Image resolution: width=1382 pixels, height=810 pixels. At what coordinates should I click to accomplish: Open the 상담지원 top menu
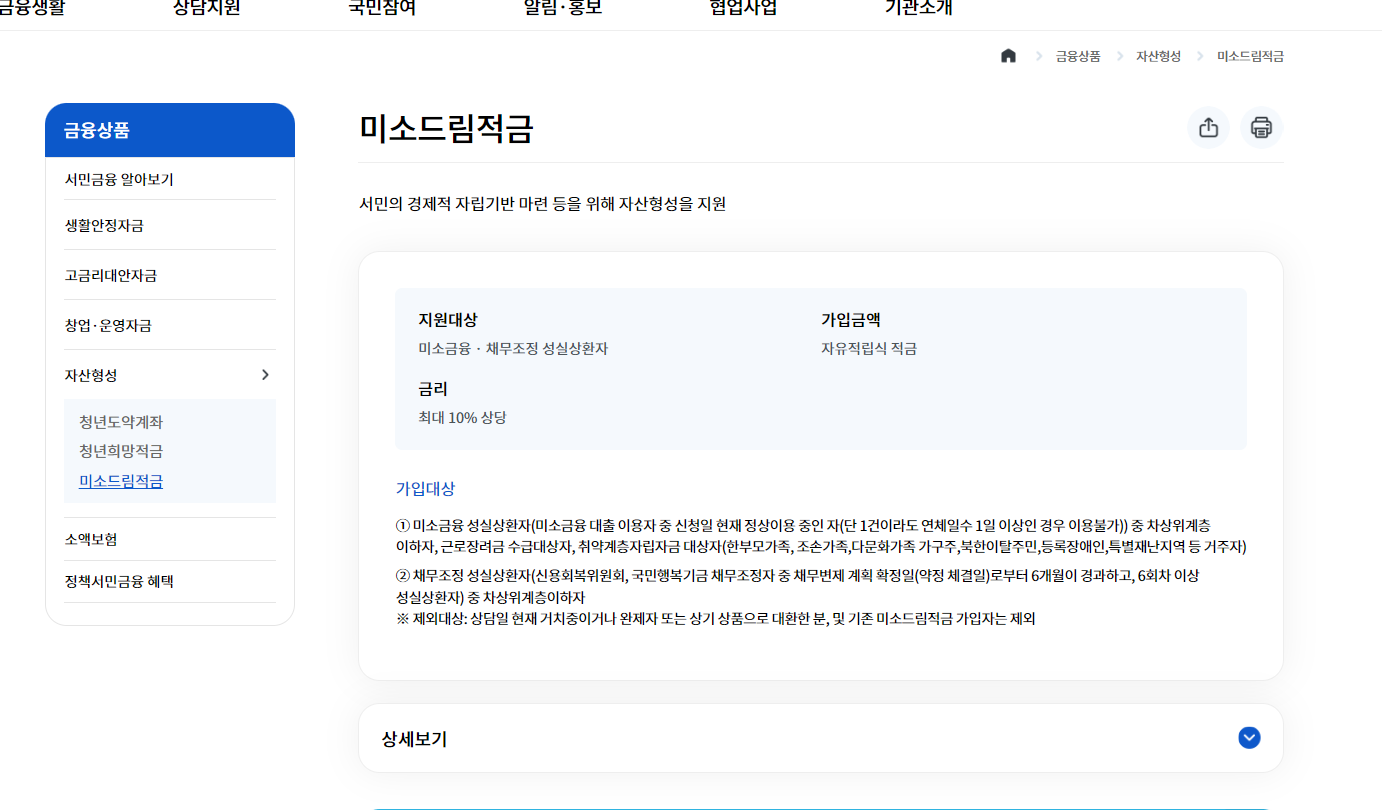(207, 8)
